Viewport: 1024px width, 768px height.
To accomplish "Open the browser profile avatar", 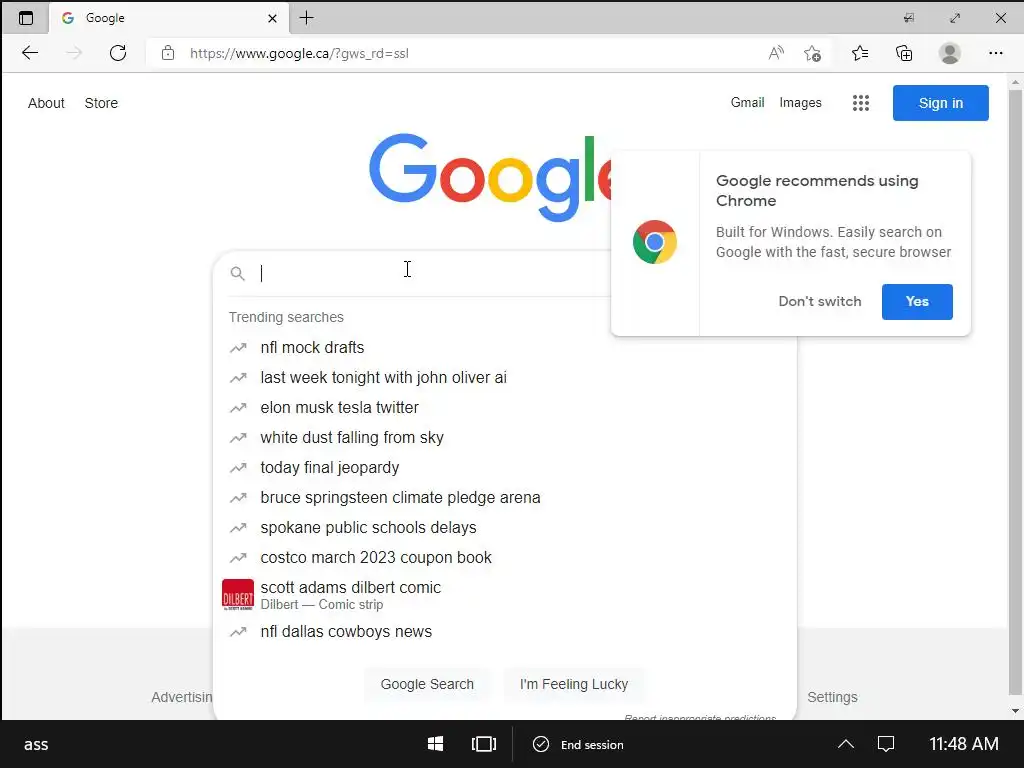I will tap(950, 53).
